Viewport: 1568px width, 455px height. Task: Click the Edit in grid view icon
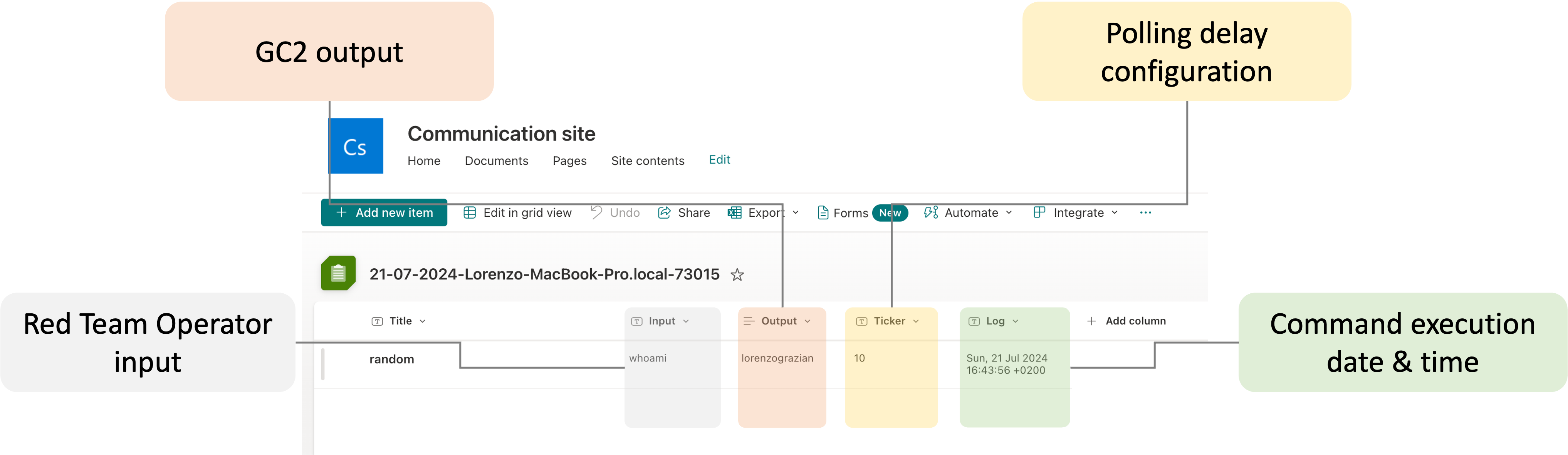(469, 213)
